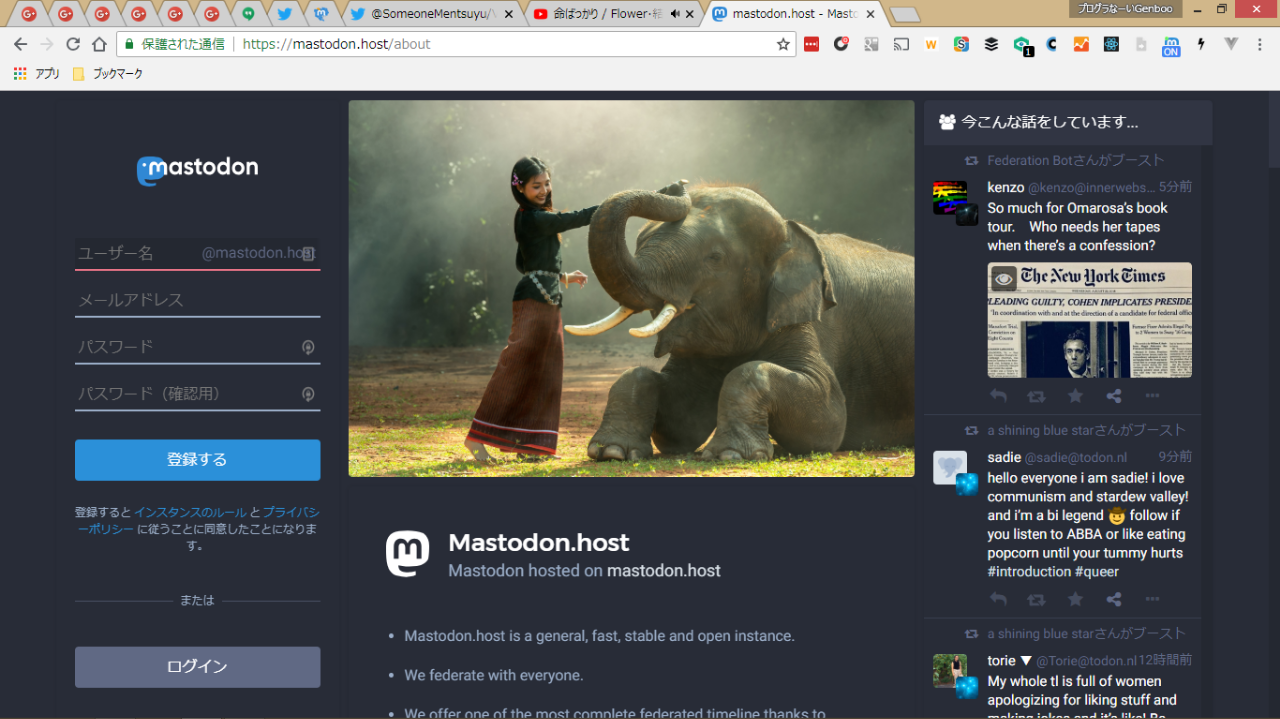Screen dimensions: 1280x719
Task: Mute the YouTube tab's speaker icon
Action: pos(675,14)
